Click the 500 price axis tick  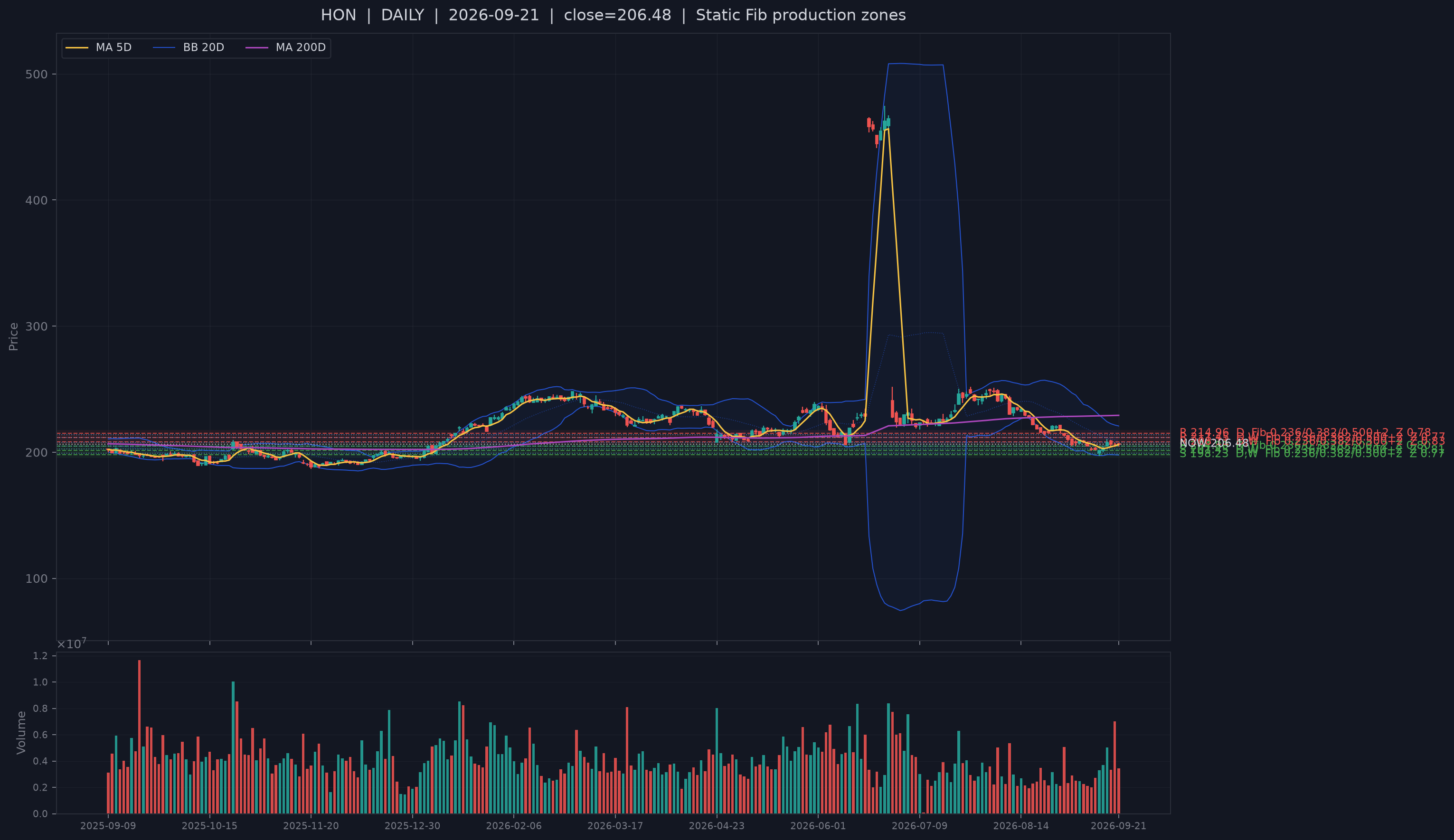click(37, 75)
